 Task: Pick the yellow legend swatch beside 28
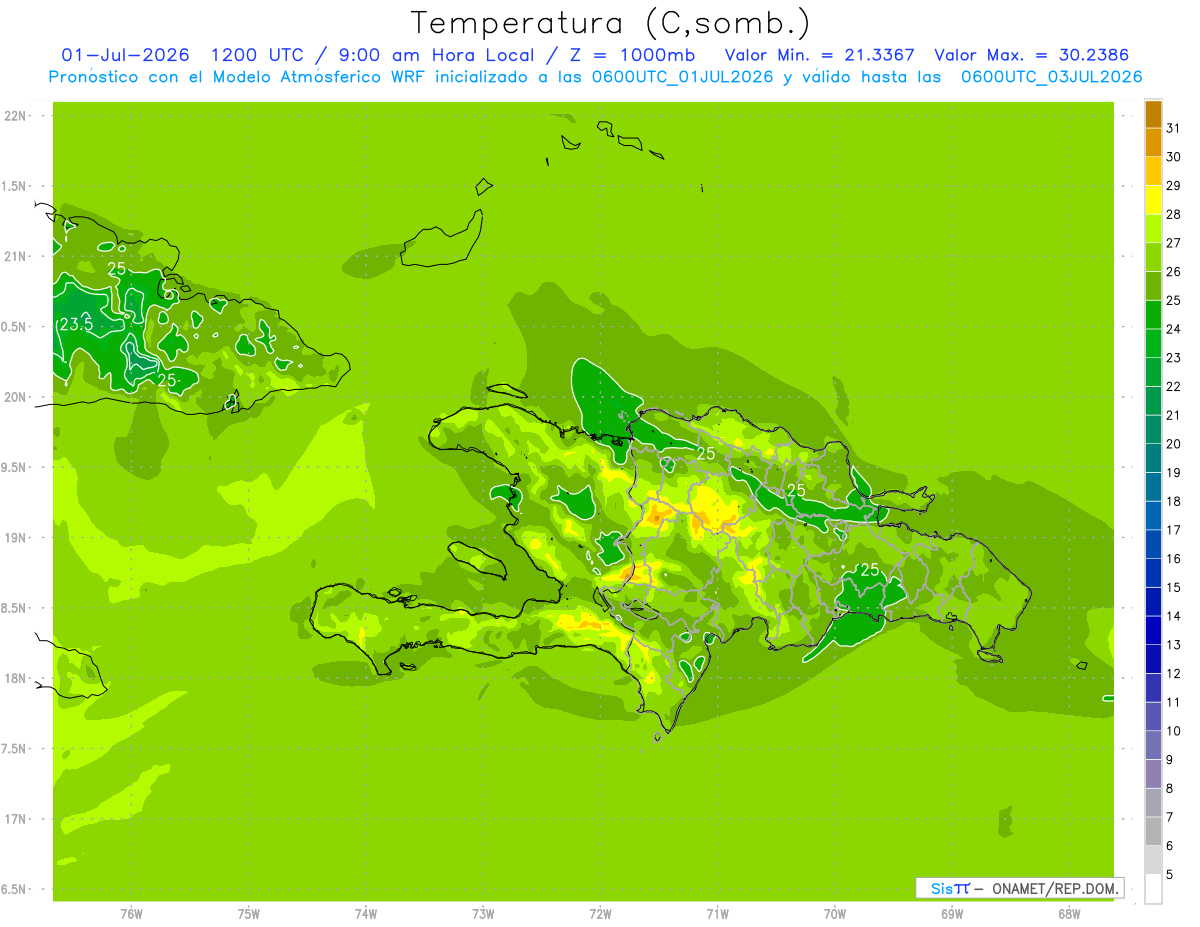tap(1153, 200)
